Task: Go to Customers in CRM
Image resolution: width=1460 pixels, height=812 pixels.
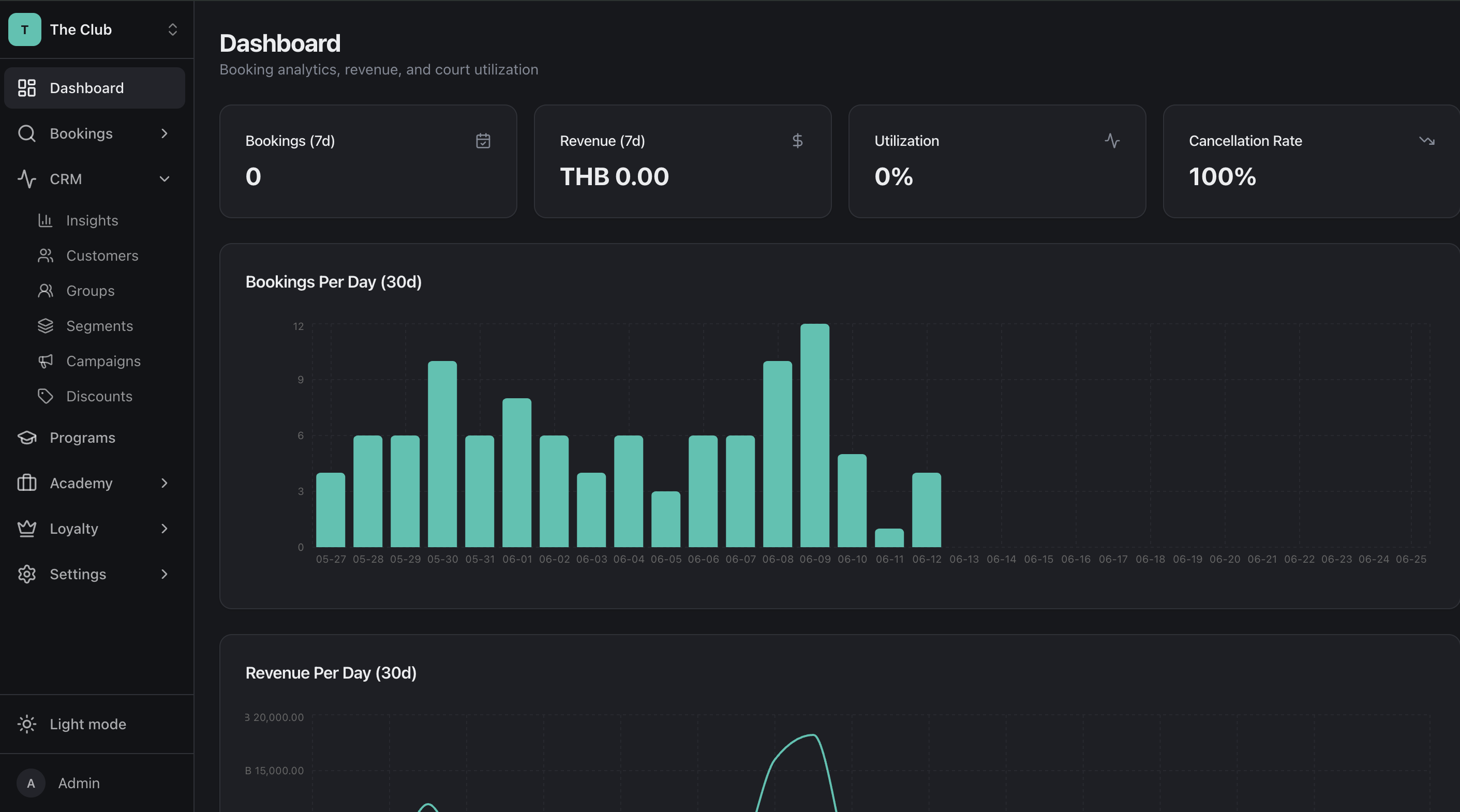Action: pos(102,255)
